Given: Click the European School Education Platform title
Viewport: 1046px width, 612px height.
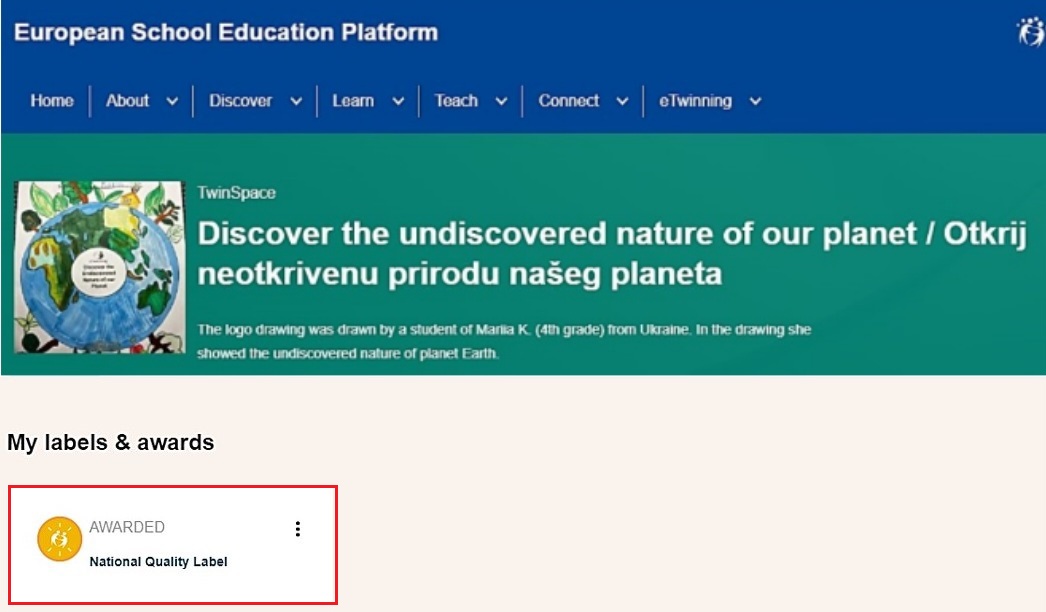Looking at the screenshot, I should click(x=226, y=32).
